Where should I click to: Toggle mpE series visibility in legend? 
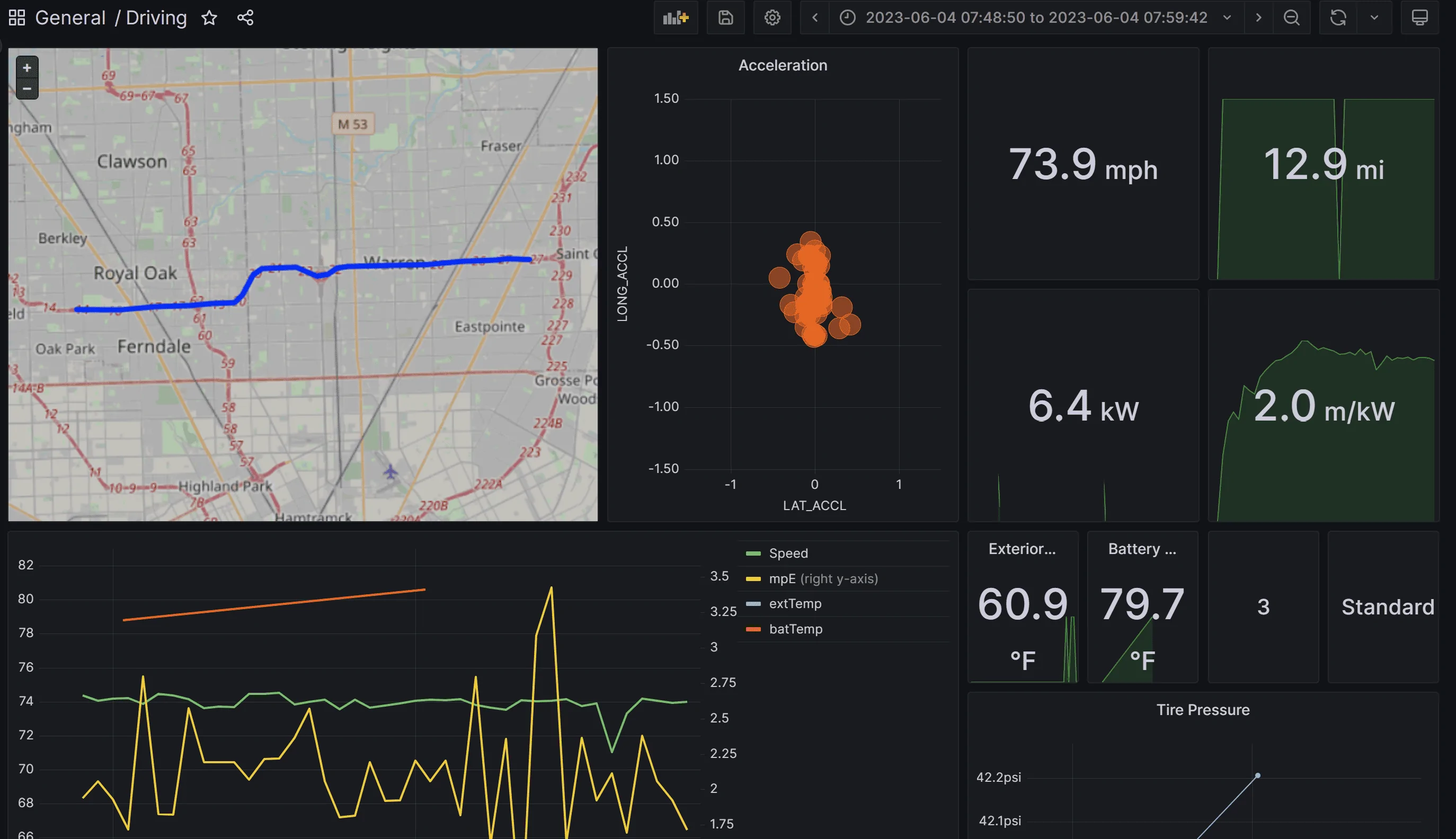pos(782,578)
